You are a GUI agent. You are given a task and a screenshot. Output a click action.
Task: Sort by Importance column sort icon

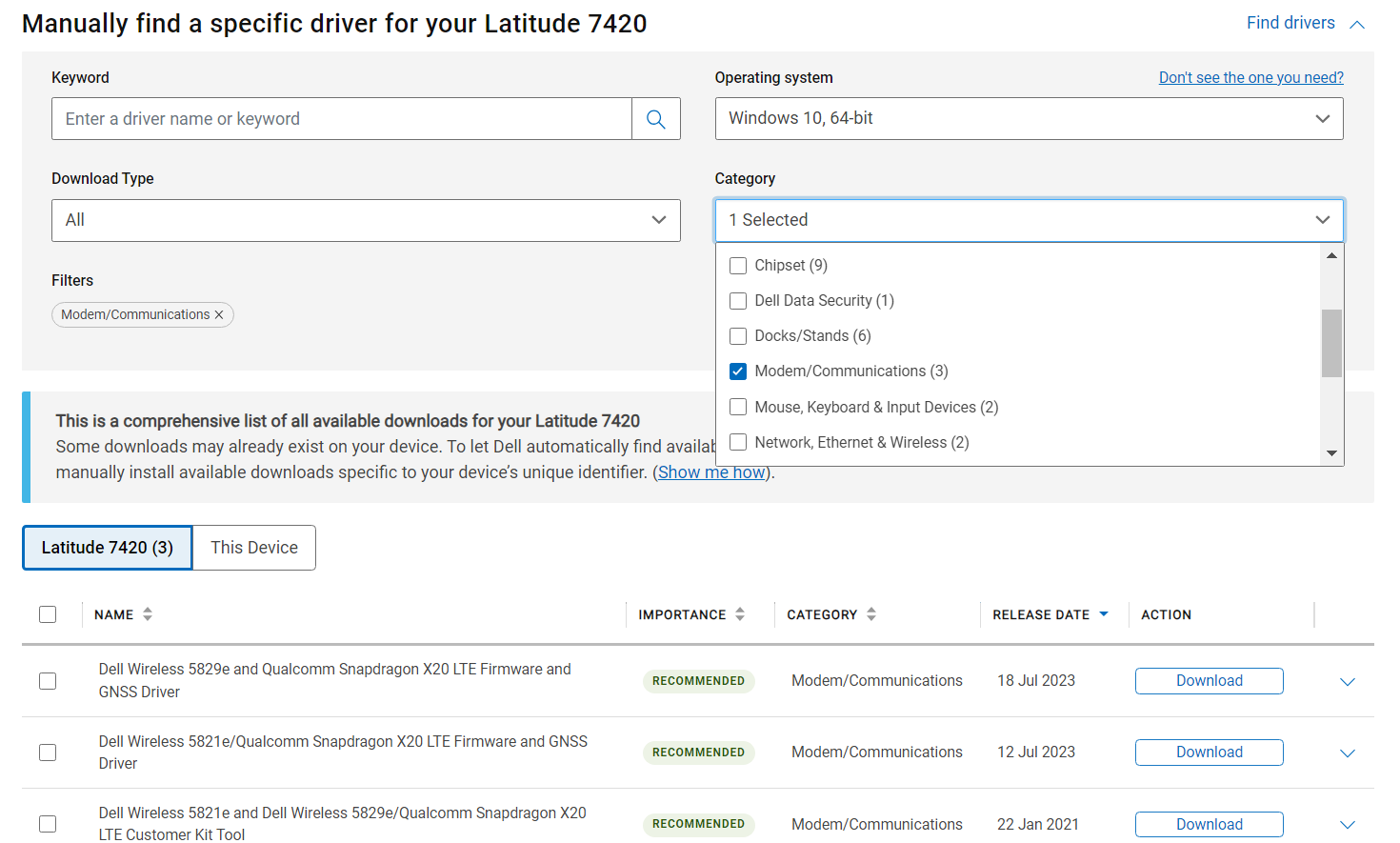coord(740,614)
